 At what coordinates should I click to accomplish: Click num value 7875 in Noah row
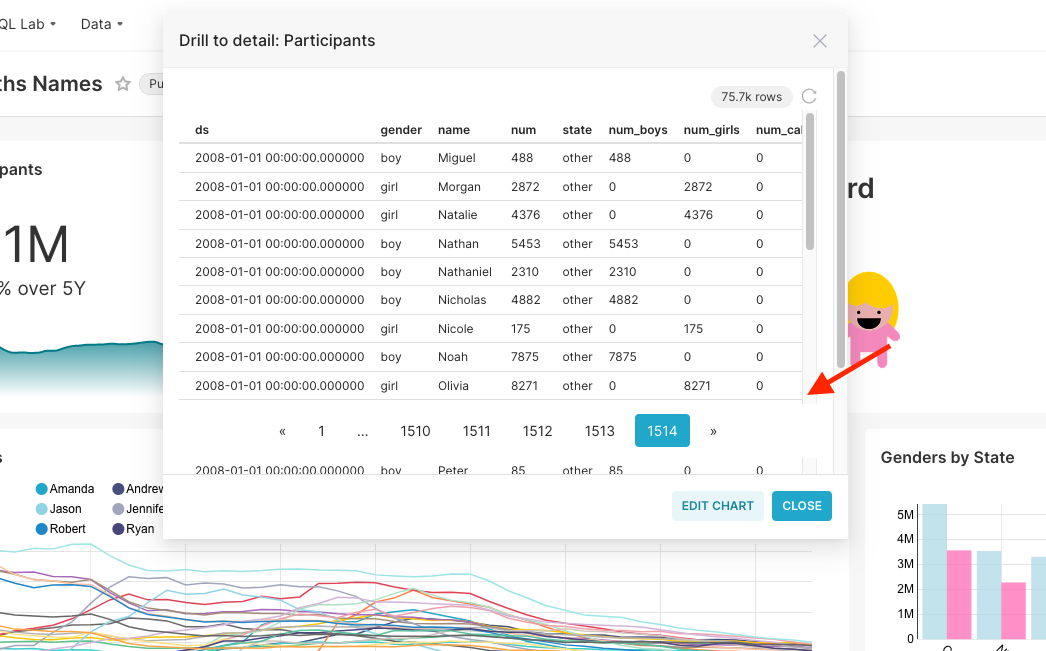[524, 357]
